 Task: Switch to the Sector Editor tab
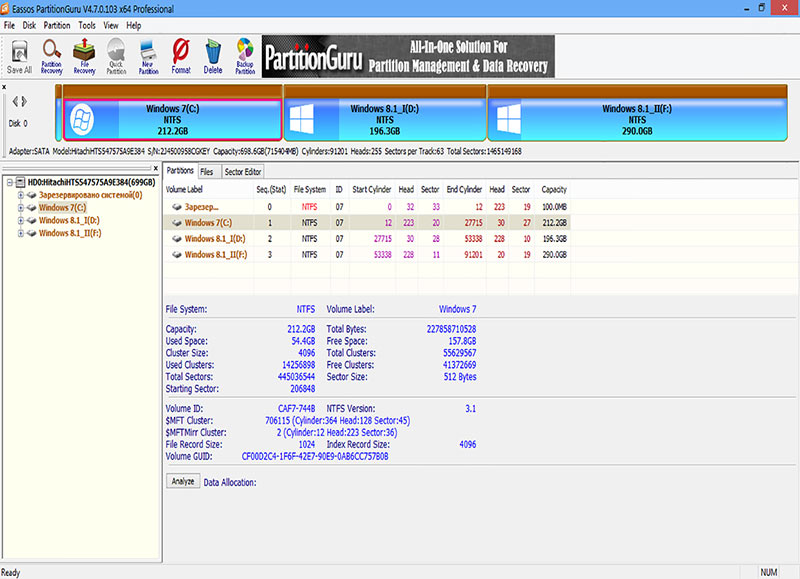coord(243,172)
